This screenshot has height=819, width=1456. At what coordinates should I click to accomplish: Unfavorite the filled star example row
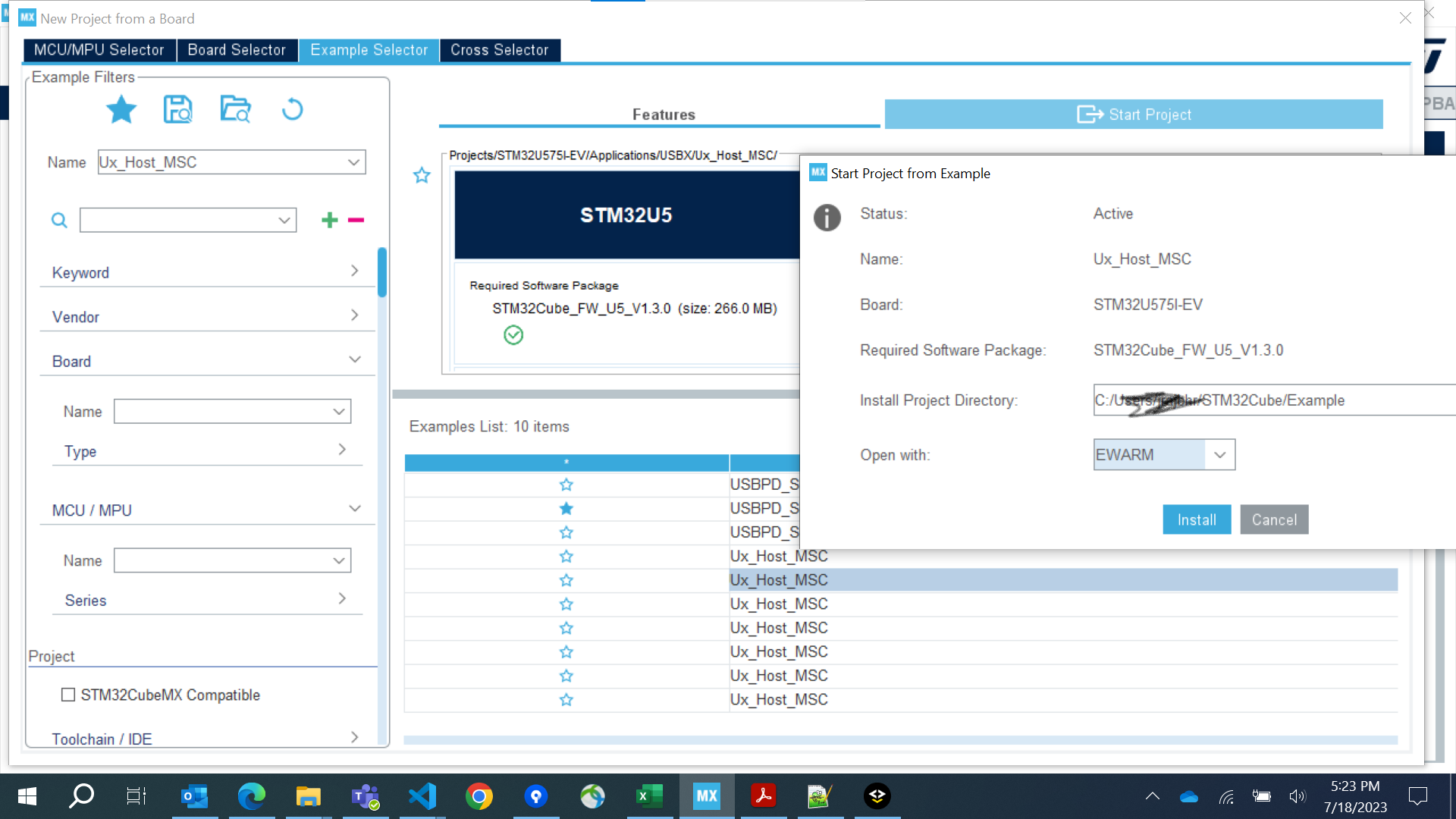coord(566,508)
